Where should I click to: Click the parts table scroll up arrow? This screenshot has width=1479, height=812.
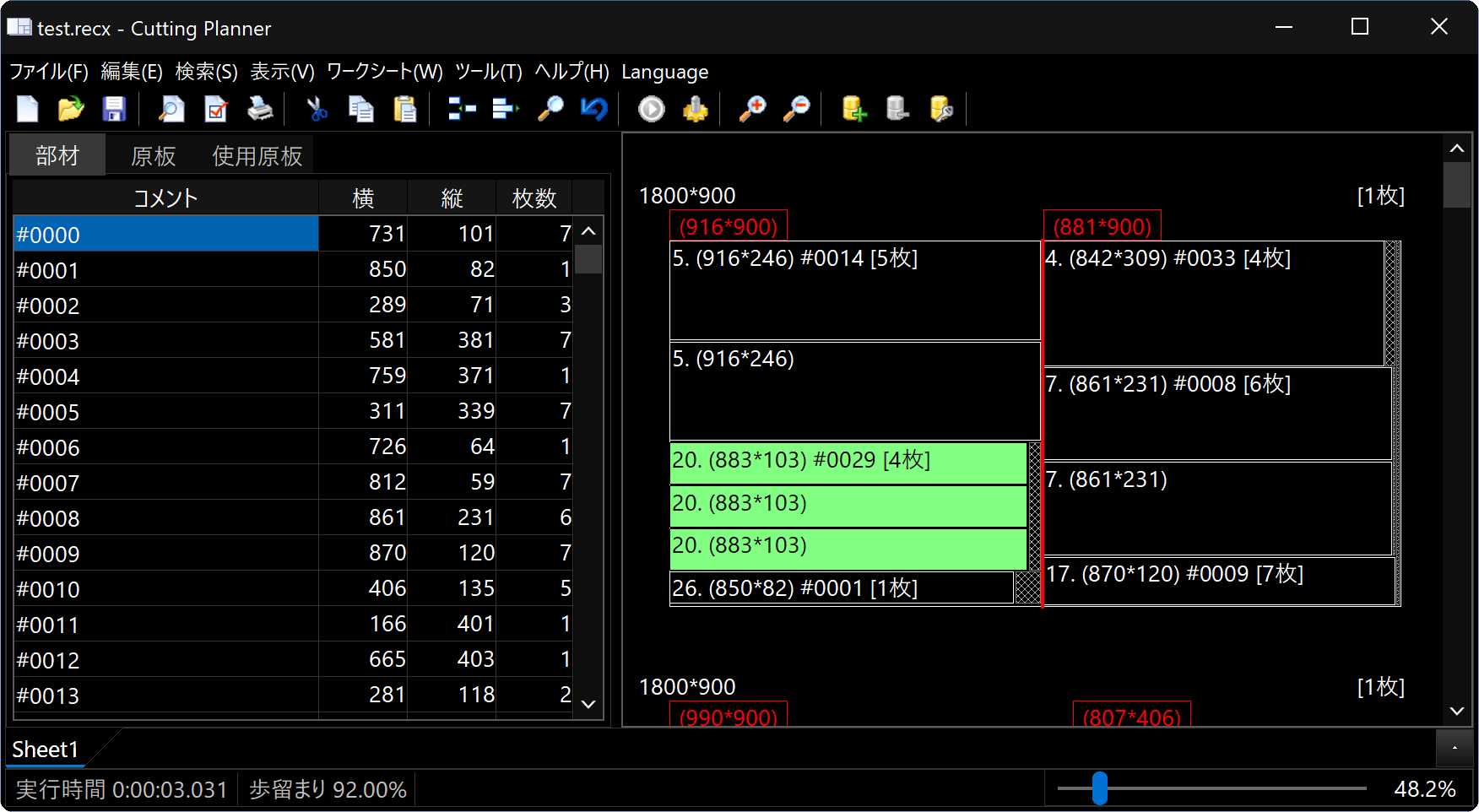click(x=589, y=230)
